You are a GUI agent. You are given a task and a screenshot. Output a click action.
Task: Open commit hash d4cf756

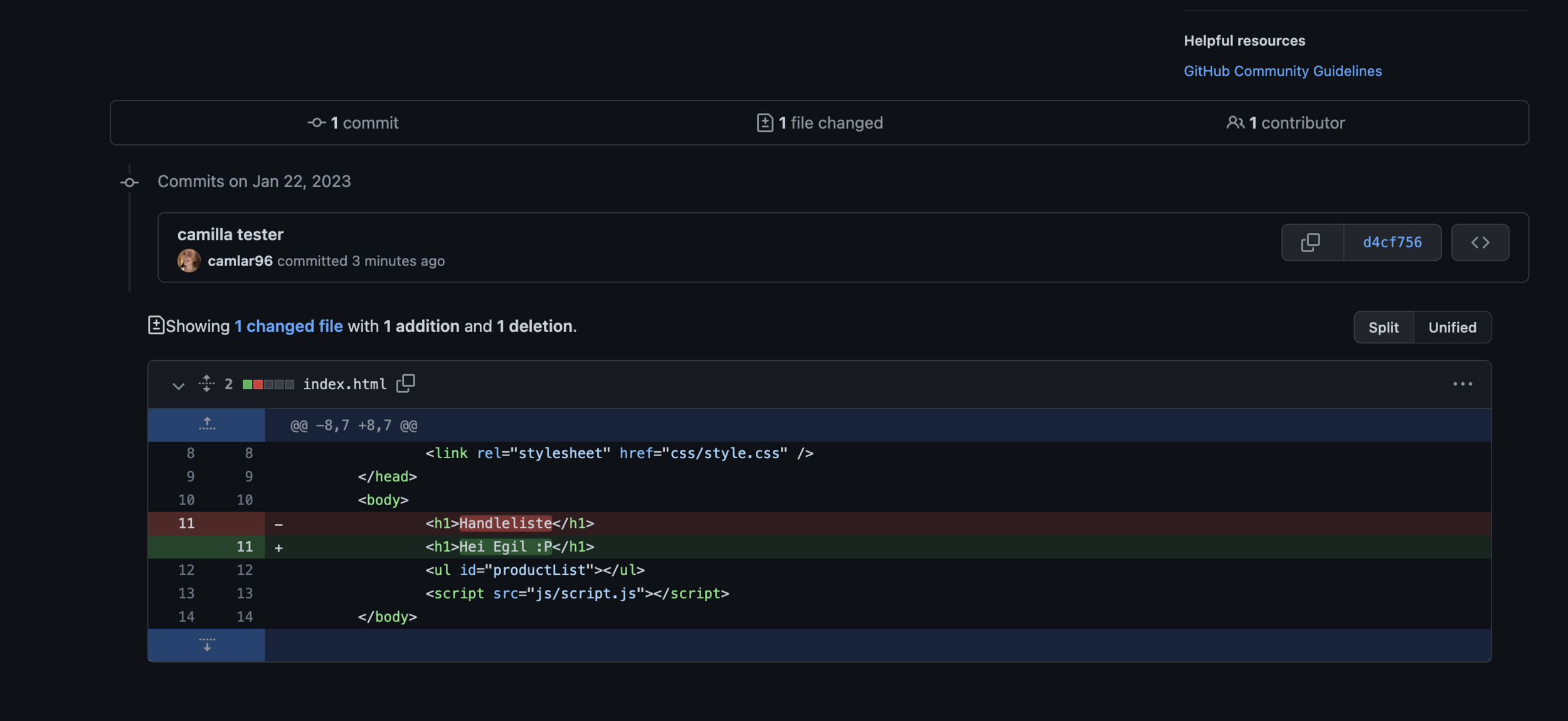1392,242
